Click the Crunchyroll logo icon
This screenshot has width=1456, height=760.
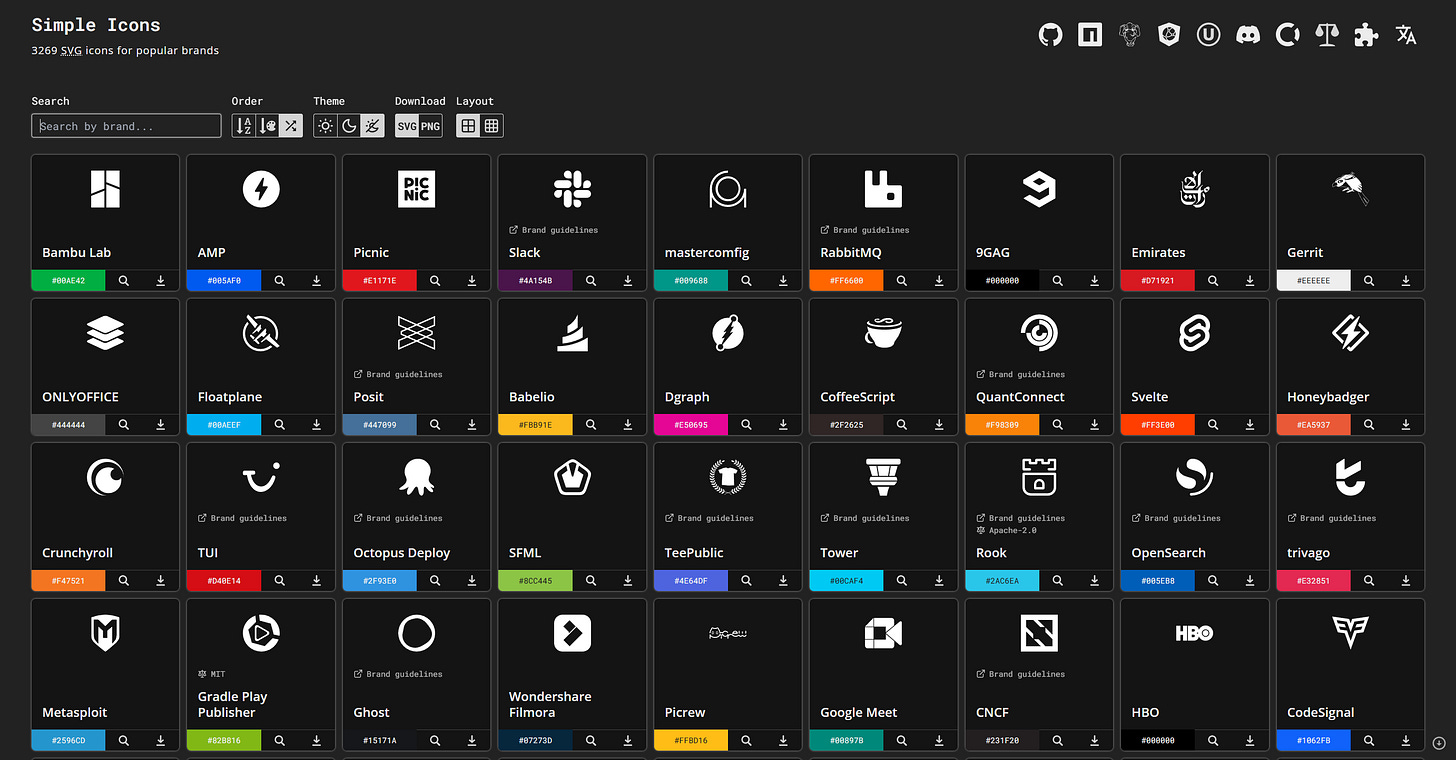pyautogui.click(x=105, y=477)
